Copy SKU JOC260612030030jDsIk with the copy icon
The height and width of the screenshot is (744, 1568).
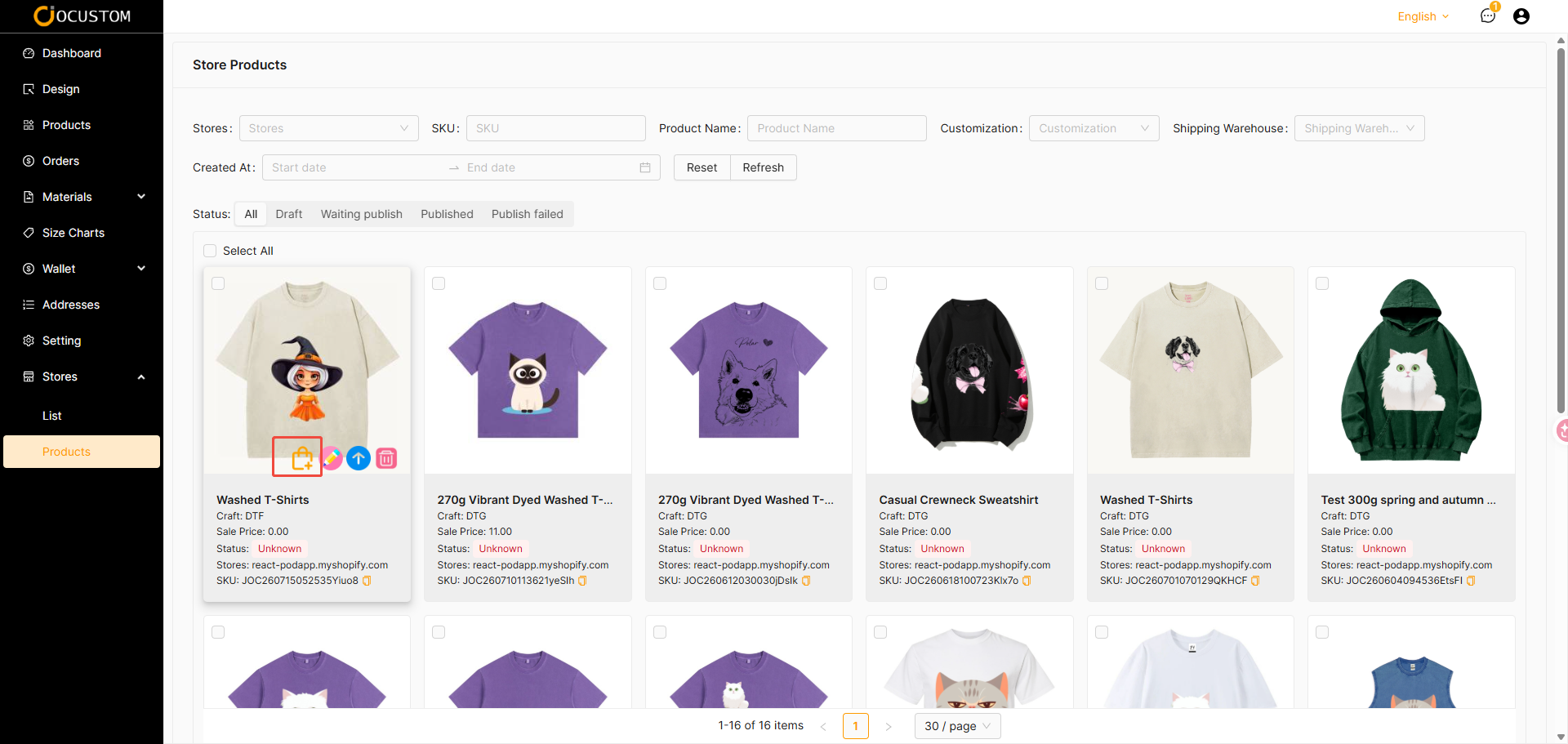pyautogui.click(x=806, y=581)
